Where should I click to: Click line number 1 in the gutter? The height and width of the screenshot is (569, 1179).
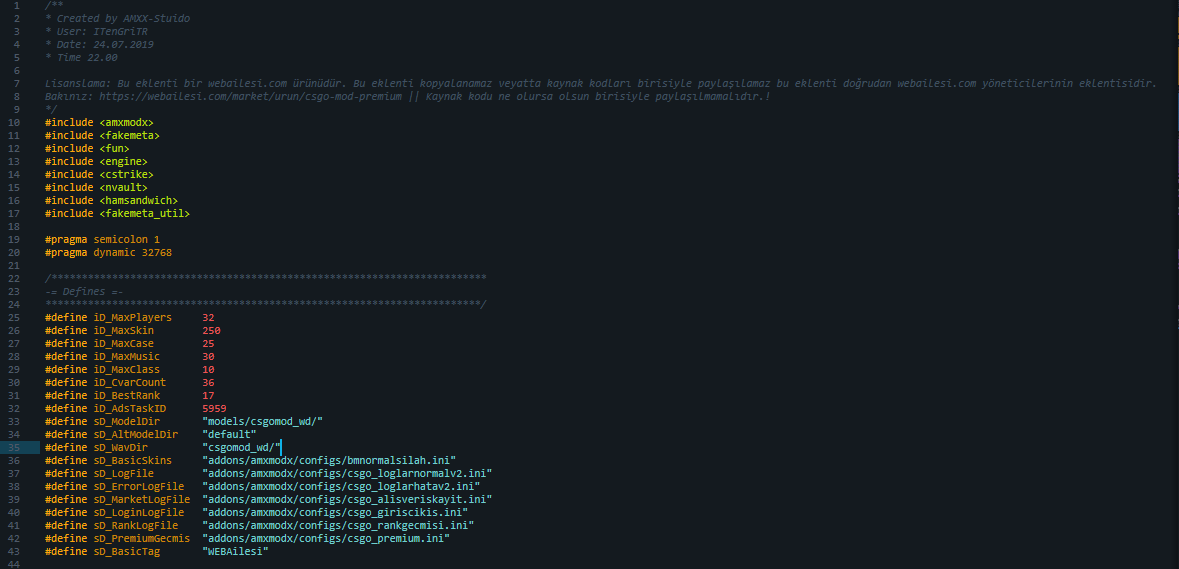[x=17, y=5]
